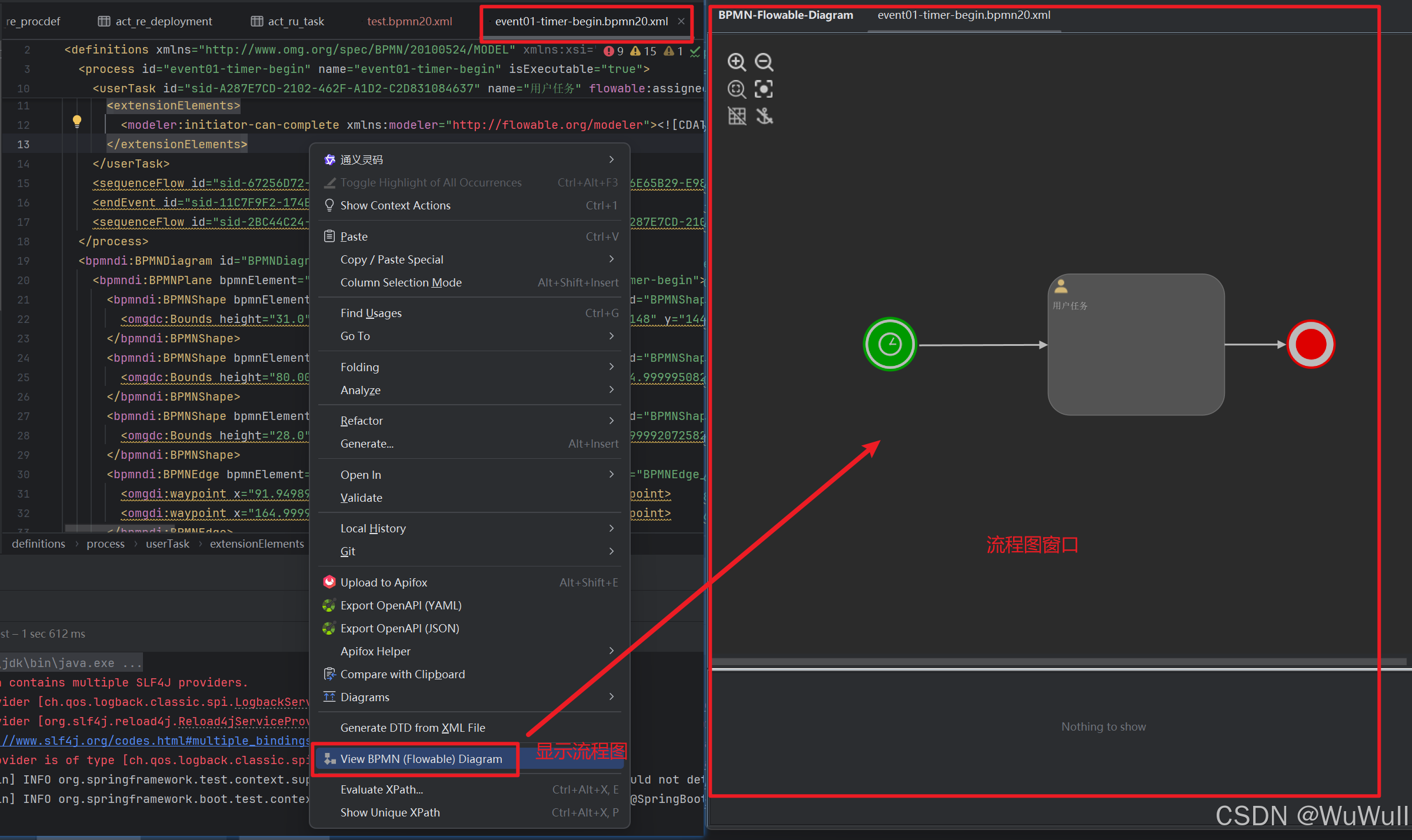Toggle the grid display icon
1412x840 pixels.
(x=737, y=116)
